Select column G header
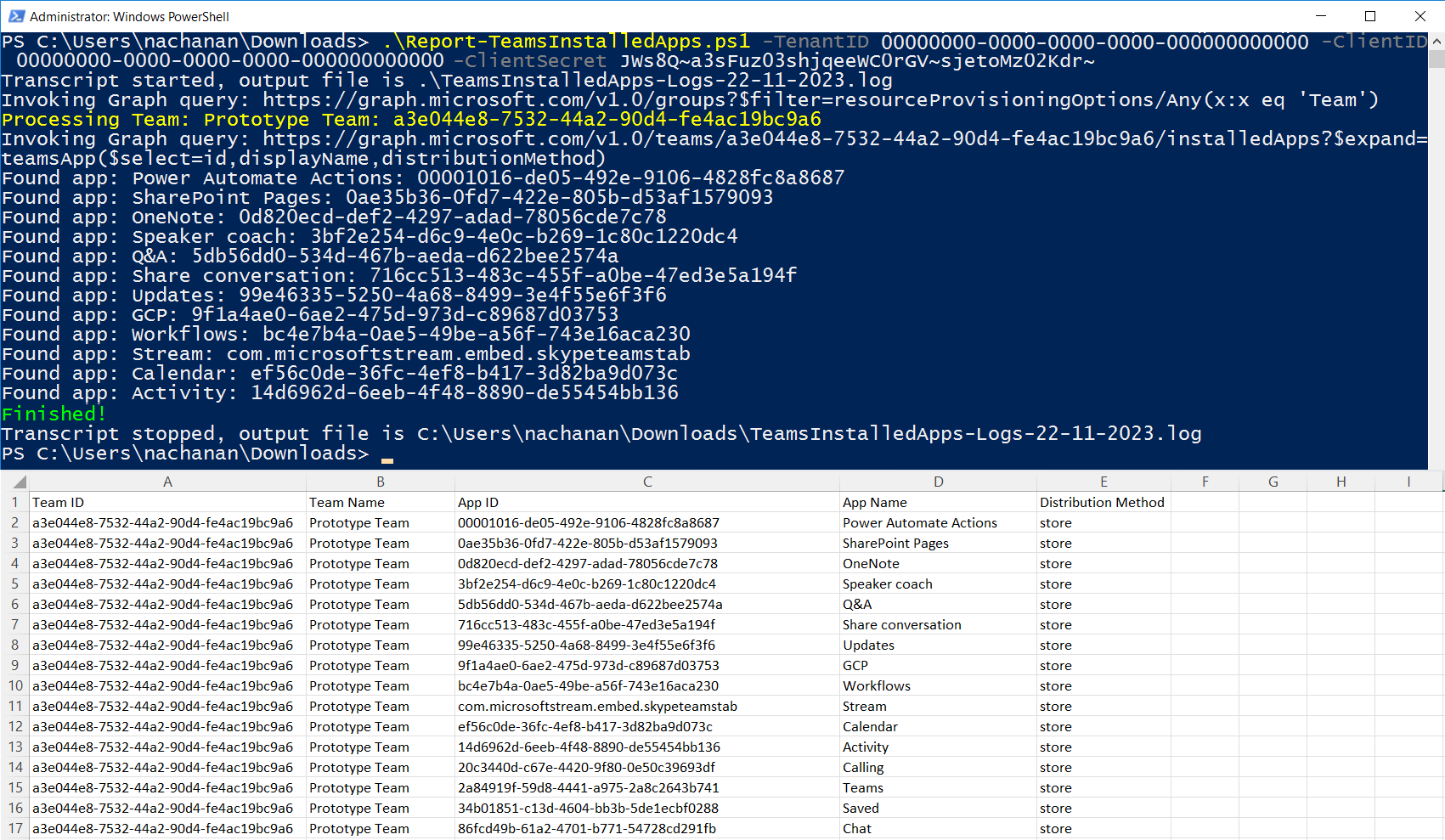 tap(1273, 482)
